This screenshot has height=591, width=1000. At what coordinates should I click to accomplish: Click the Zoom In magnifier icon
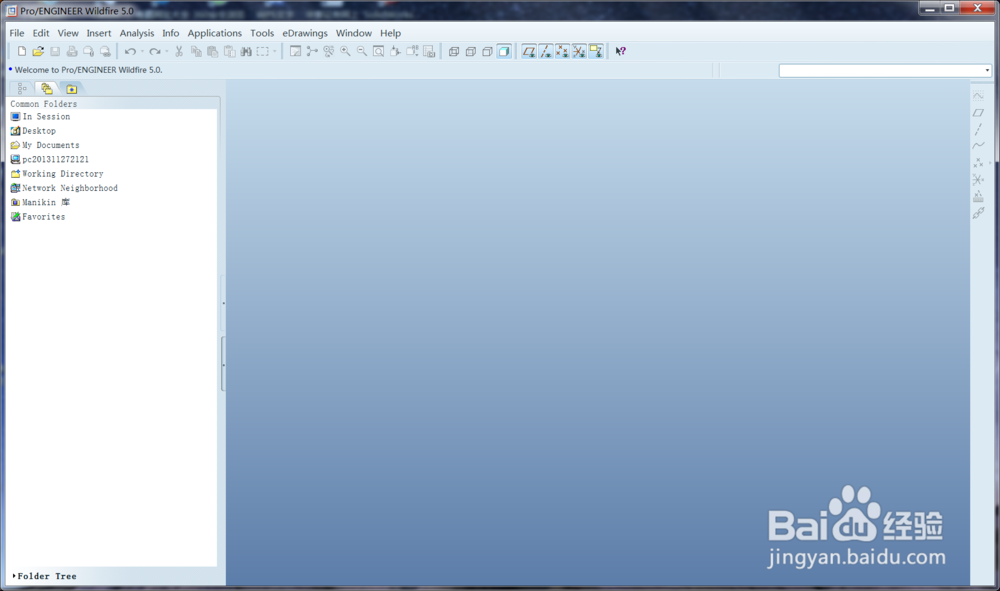tap(345, 52)
